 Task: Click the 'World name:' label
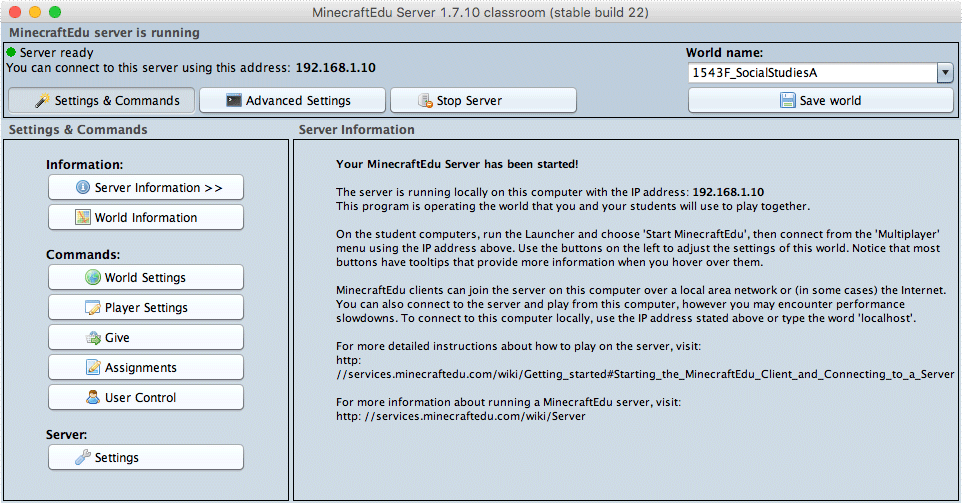pos(724,53)
